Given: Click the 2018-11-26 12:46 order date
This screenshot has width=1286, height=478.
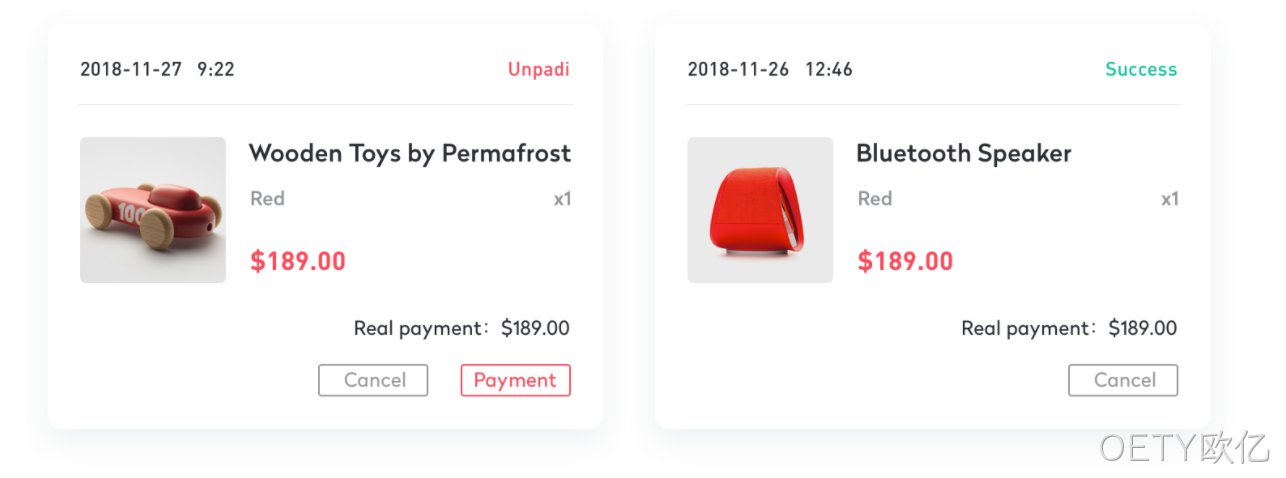Looking at the screenshot, I should coord(770,69).
